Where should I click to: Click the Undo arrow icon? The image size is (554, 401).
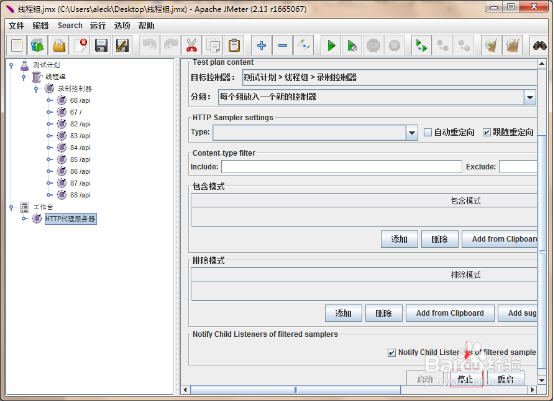pyautogui.click(x=149, y=46)
